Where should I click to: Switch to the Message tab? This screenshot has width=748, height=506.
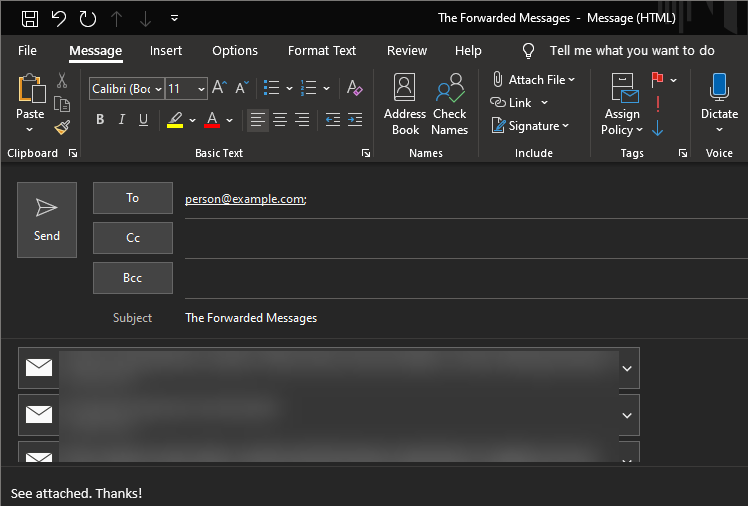coord(95,51)
